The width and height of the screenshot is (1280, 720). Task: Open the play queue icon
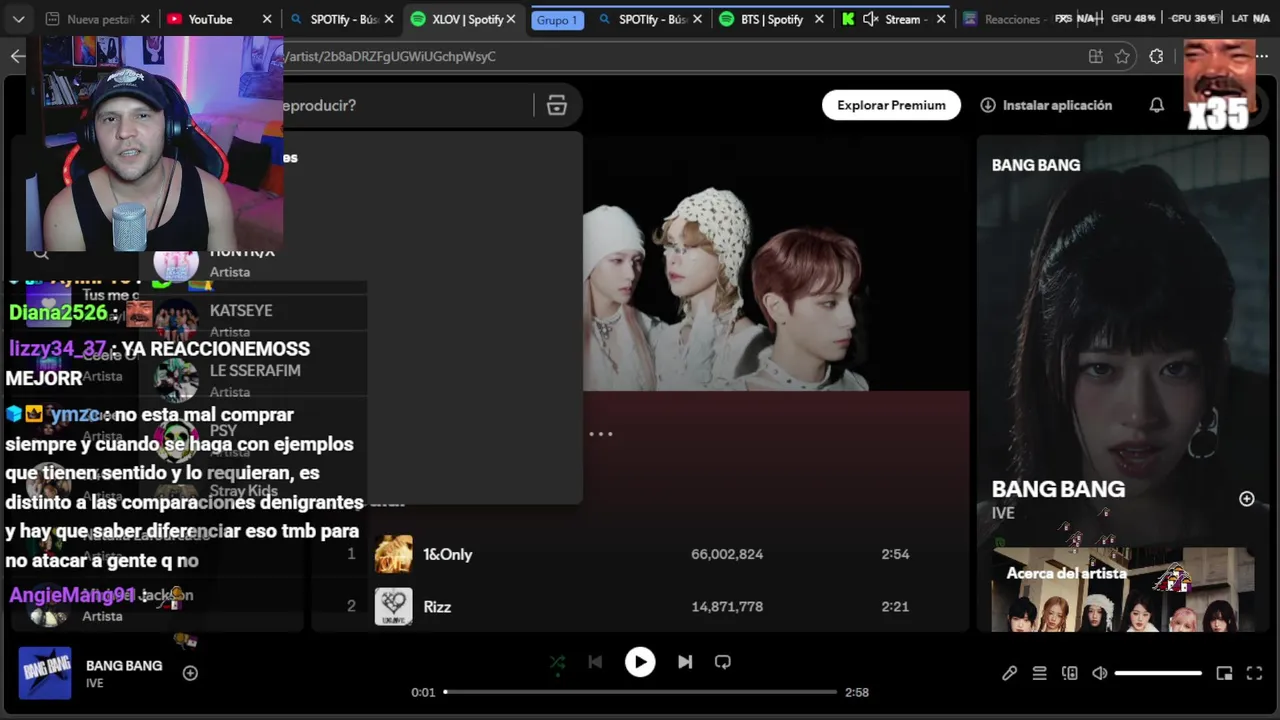pos(1040,674)
